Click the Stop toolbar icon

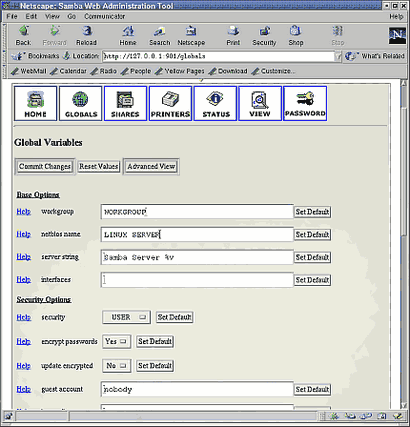coord(337,36)
